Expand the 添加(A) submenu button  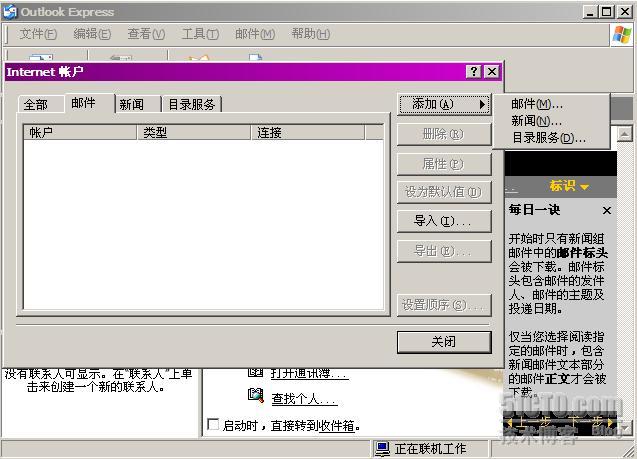[443, 104]
